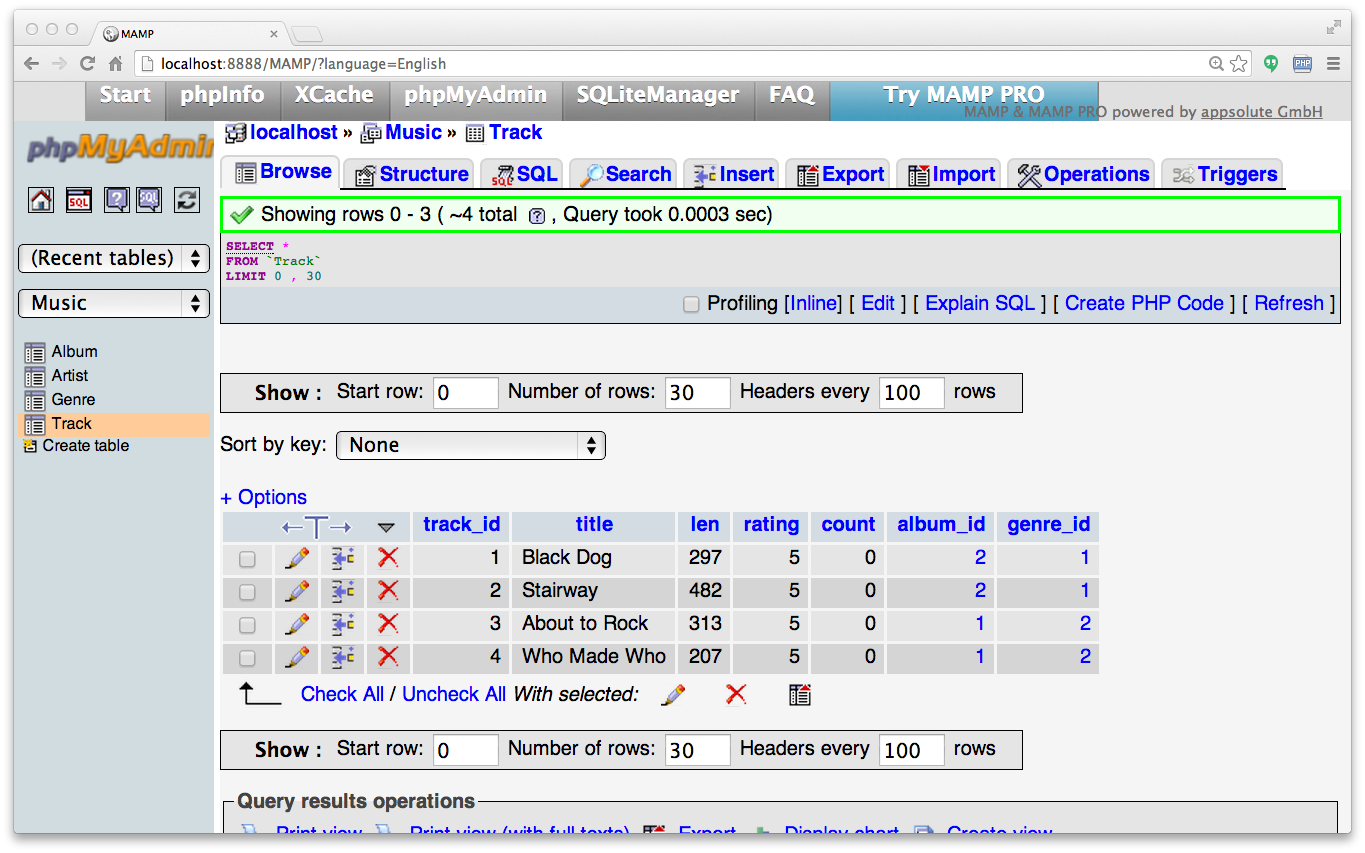
Task: Click the browser reload button
Action: point(87,63)
